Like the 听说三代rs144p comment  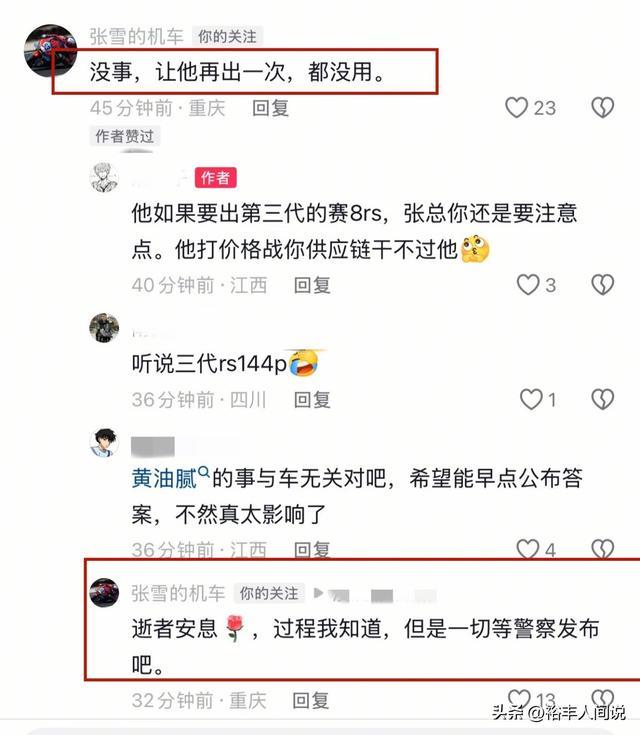tap(531, 399)
